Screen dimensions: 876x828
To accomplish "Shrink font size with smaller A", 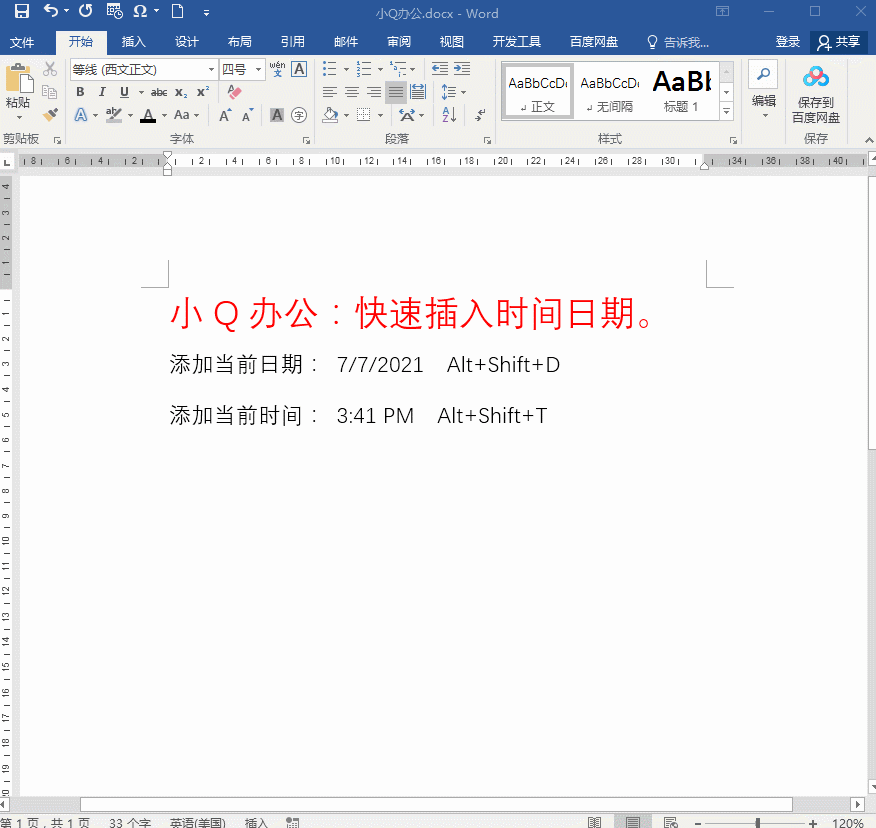I will tap(247, 116).
